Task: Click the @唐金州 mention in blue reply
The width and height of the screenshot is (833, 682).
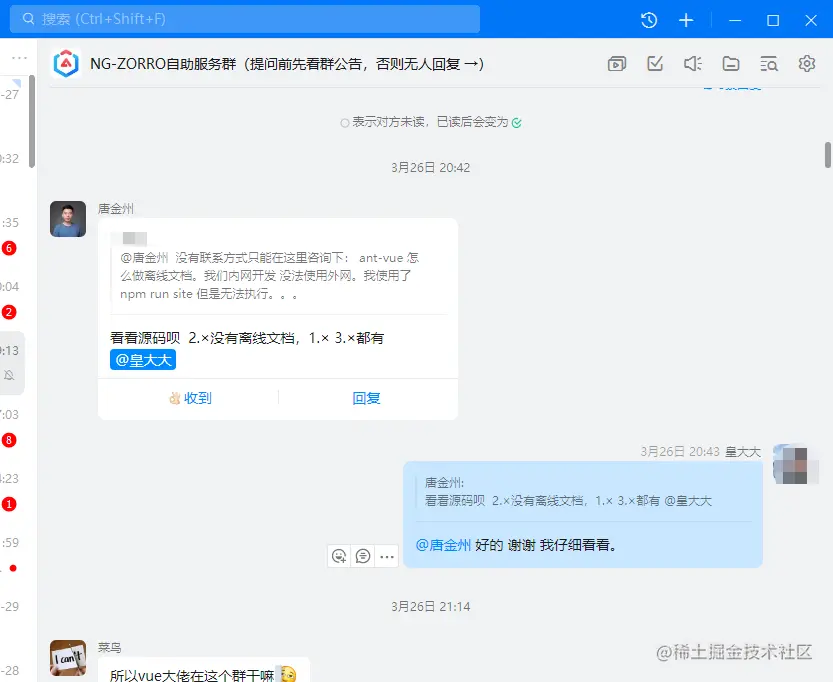Action: [x=443, y=545]
